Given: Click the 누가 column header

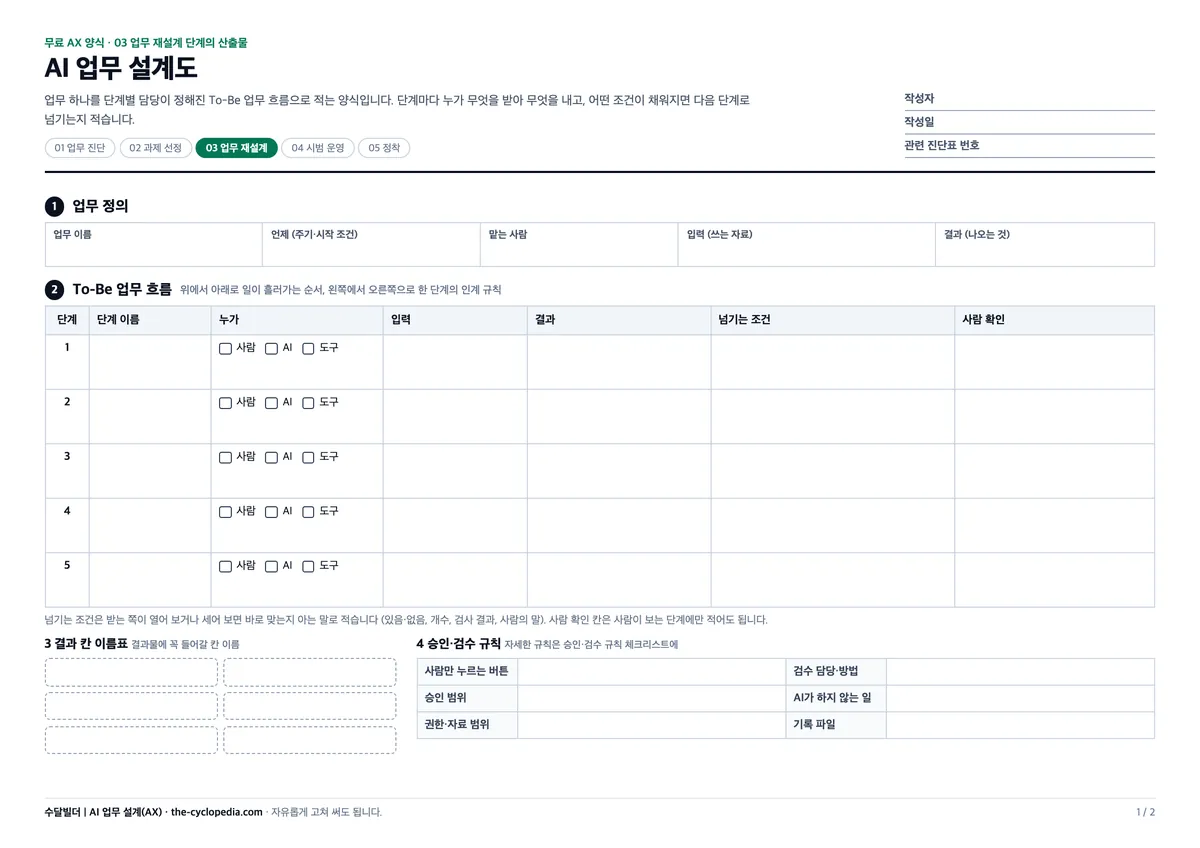Looking at the screenshot, I should [x=297, y=320].
